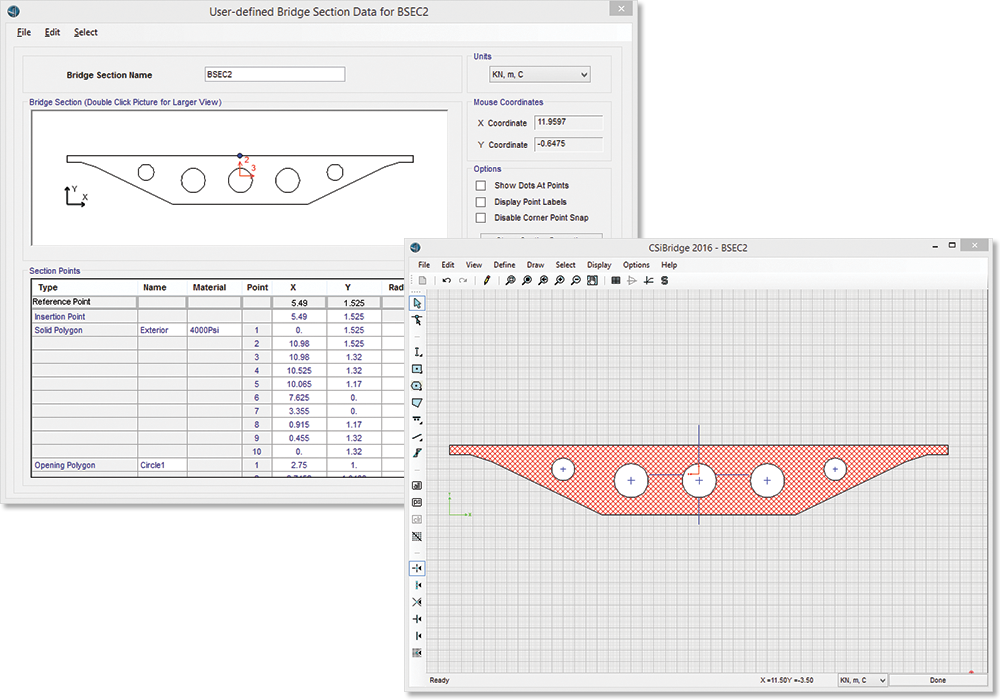Click the pan hand view icon
The width and height of the screenshot is (1000, 700).
[x=593, y=281]
